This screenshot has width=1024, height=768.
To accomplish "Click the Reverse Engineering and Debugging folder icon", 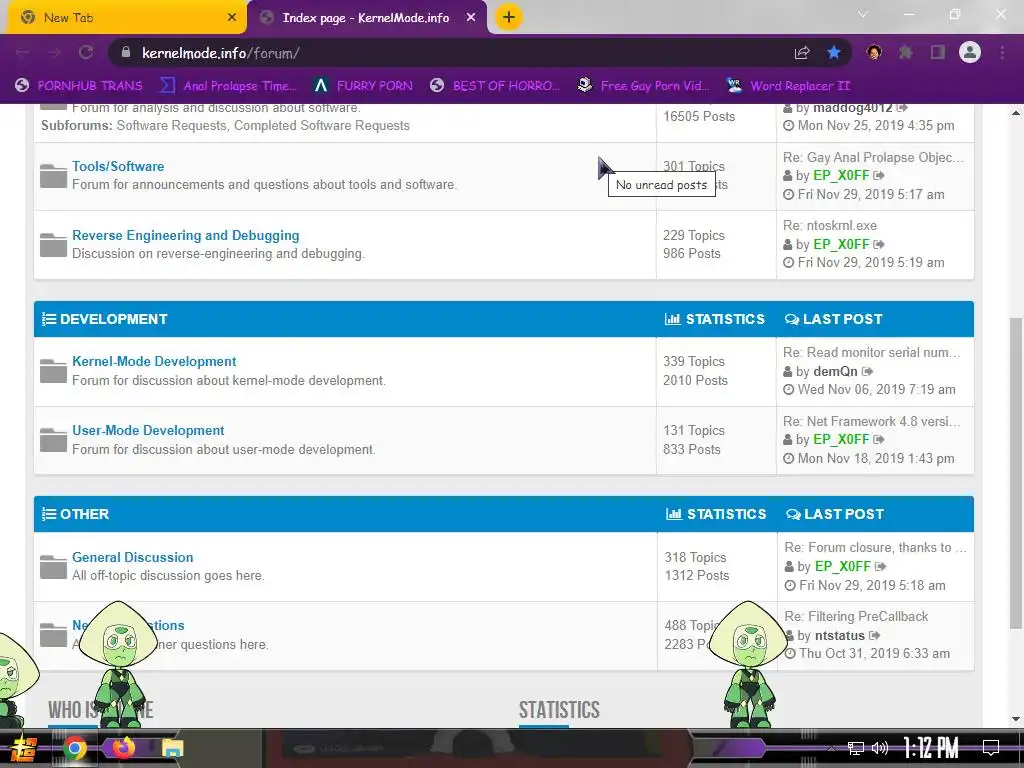I will click(x=53, y=244).
